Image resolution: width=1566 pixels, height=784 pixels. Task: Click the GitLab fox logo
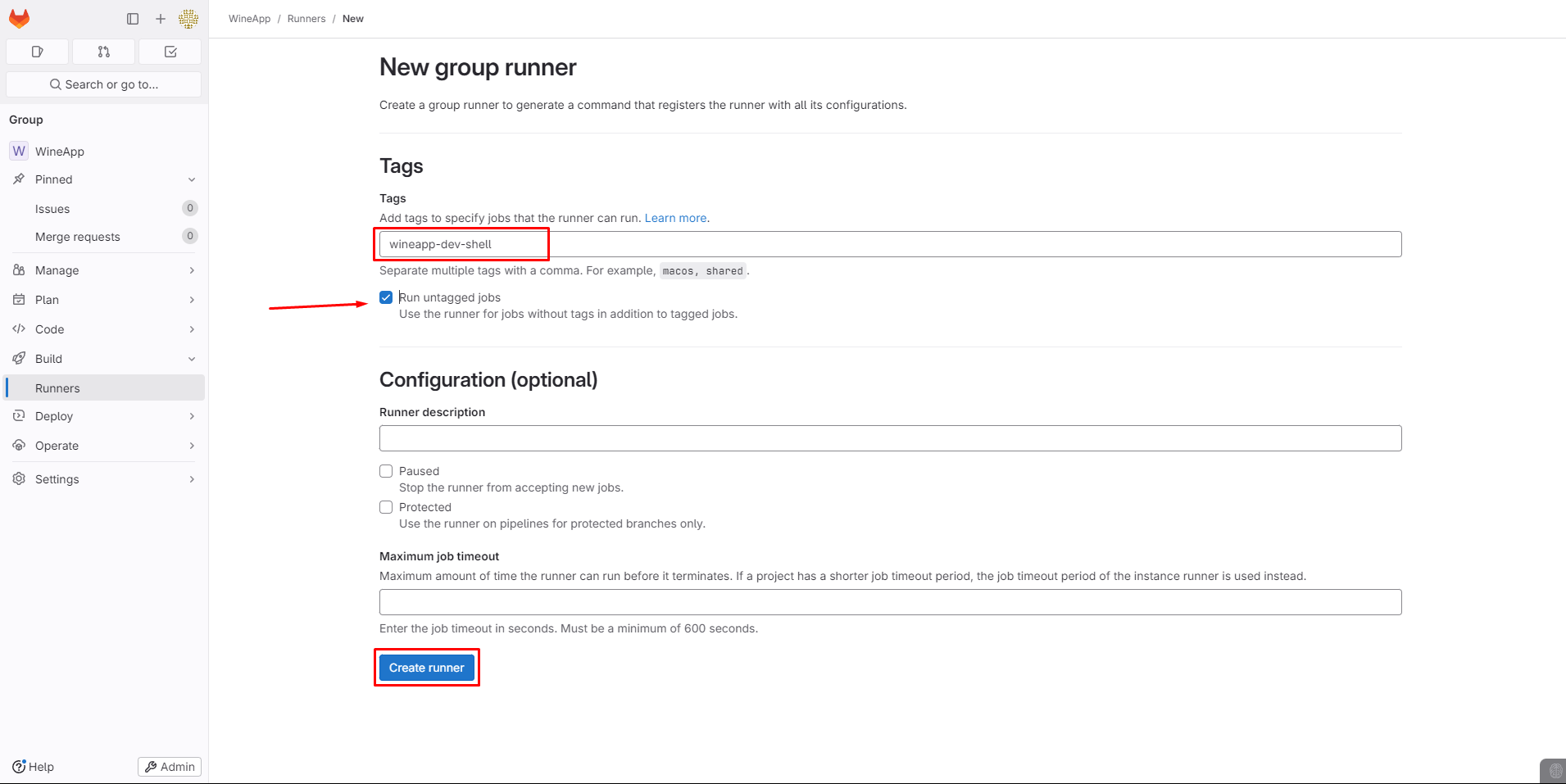(20, 18)
